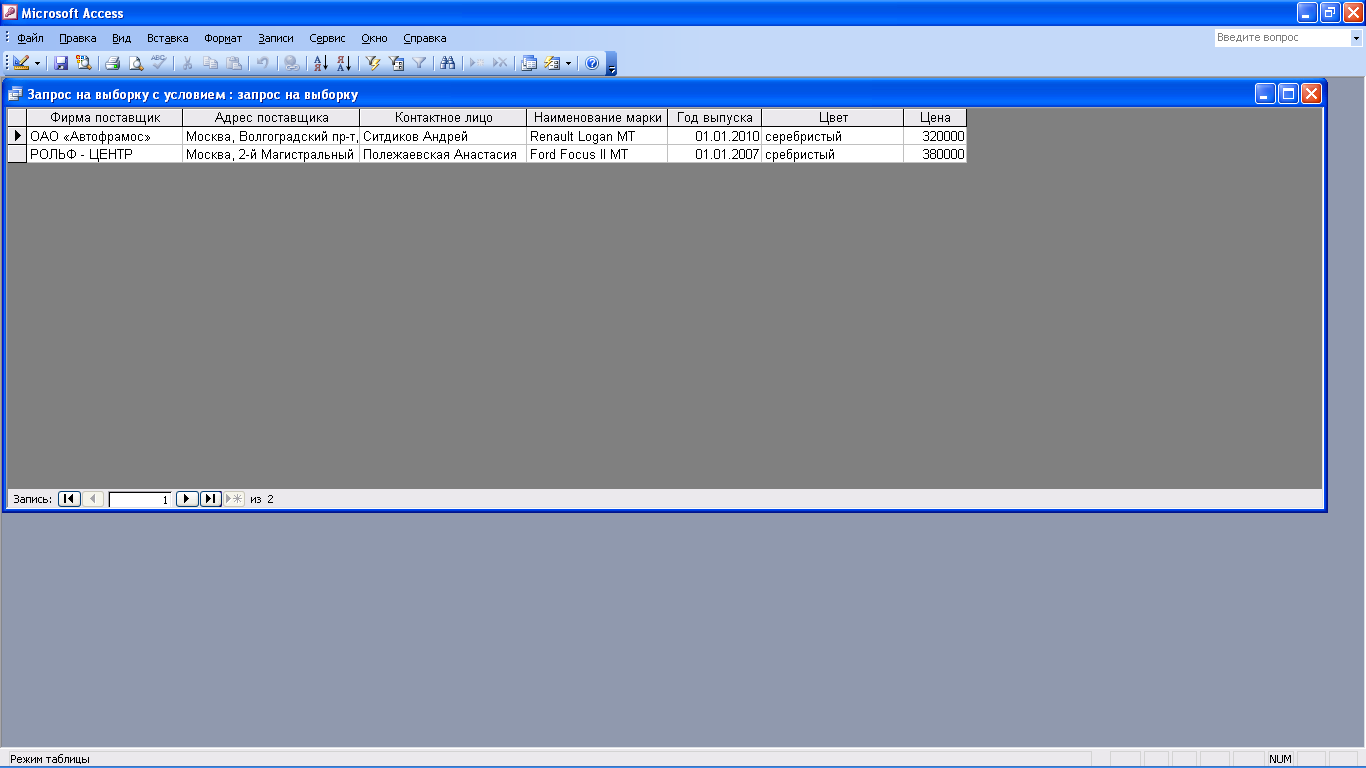Open the Правка menu

78,38
